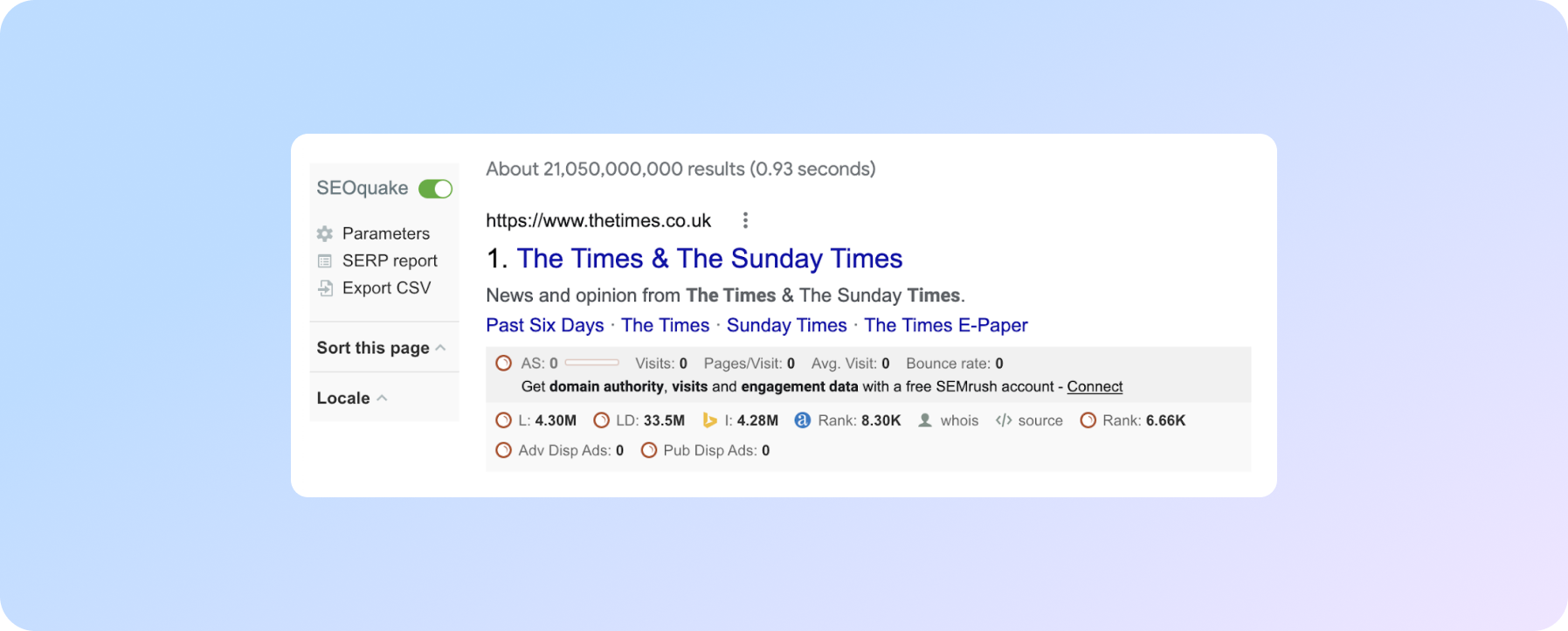Click the Connect link for SEMrush account

click(x=1095, y=386)
